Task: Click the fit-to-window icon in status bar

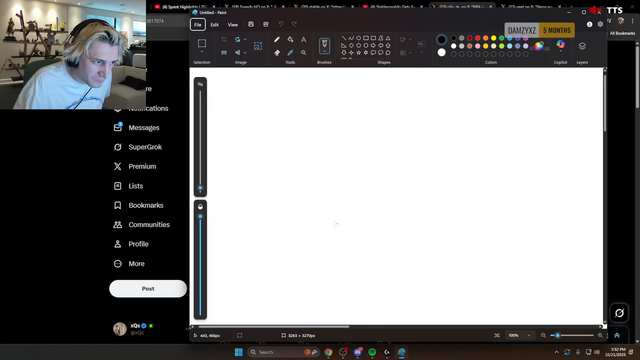Action: coord(497,336)
